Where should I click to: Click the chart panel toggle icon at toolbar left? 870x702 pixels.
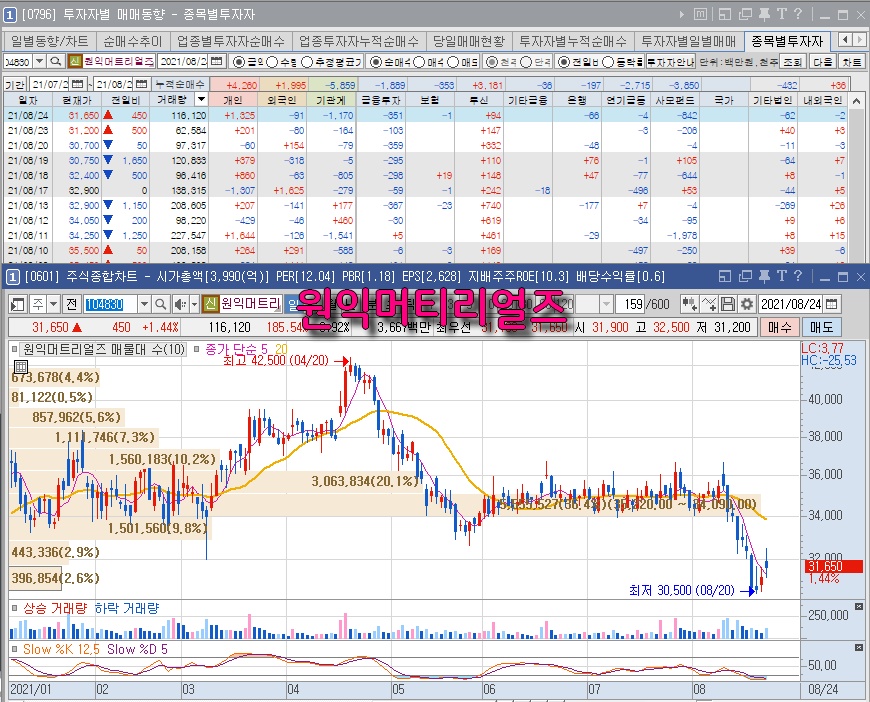pyautogui.click(x=18, y=304)
